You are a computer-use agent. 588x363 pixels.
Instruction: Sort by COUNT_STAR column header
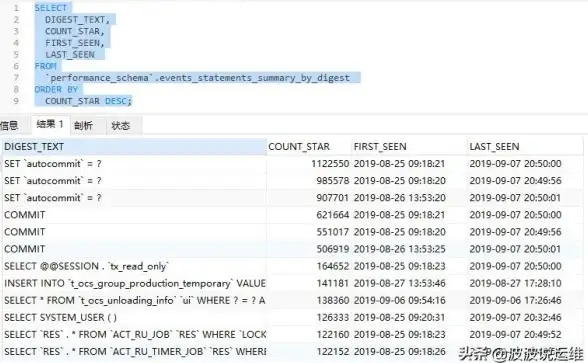tap(309, 147)
